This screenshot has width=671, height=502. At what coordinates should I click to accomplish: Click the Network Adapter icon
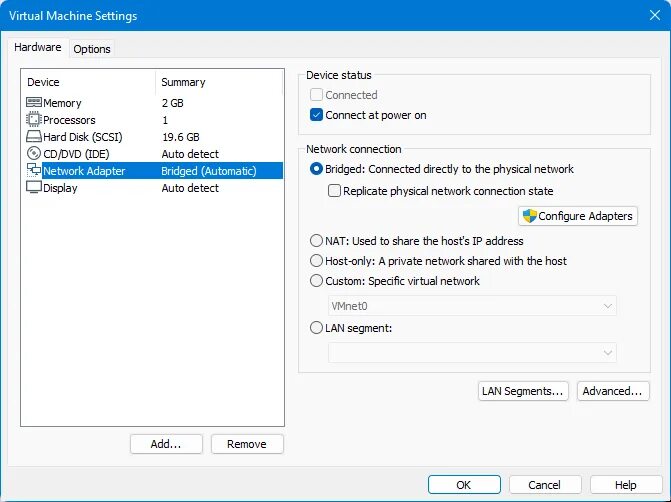point(34,170)
